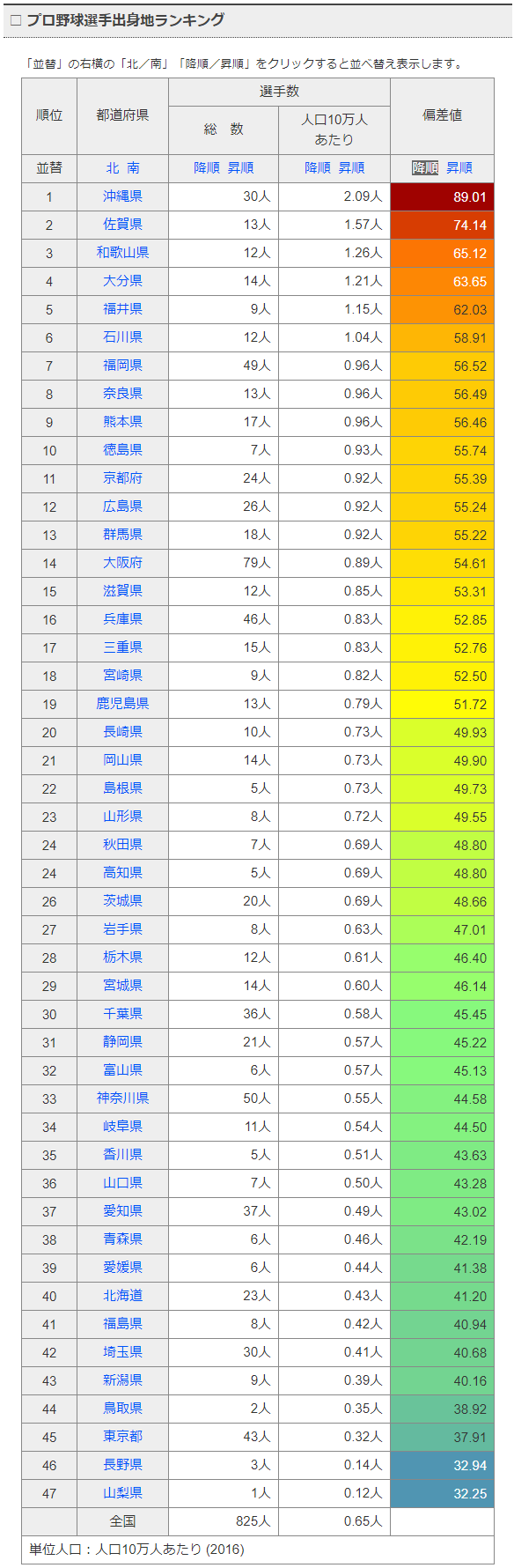Open the 香川県 link

122,1155
